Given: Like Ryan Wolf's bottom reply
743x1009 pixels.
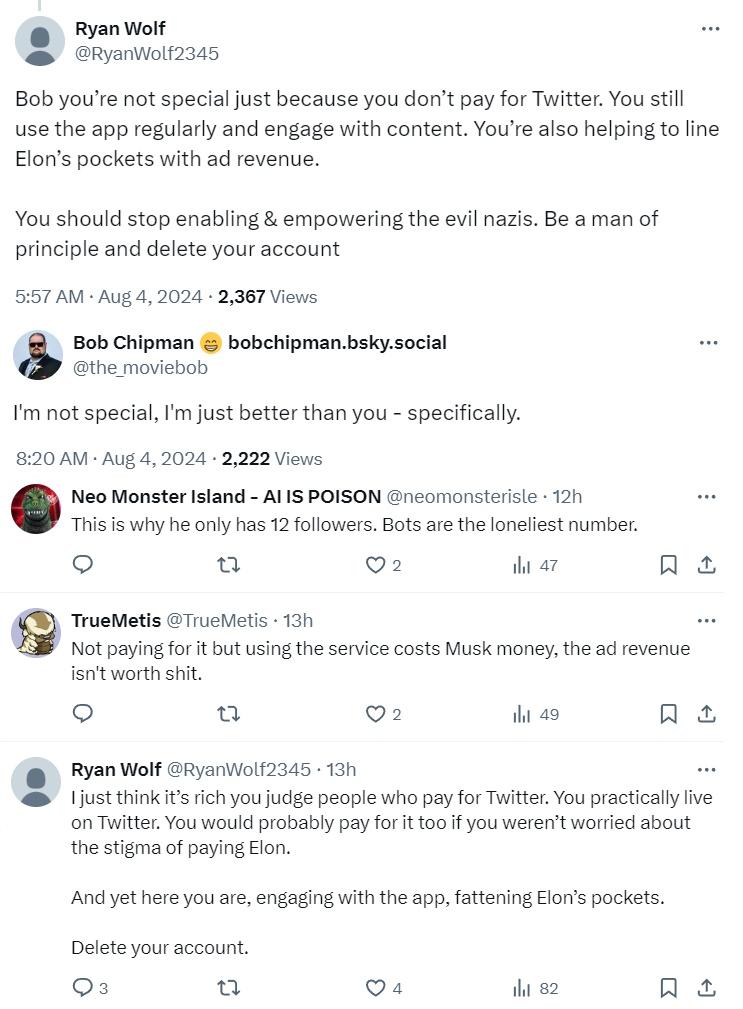Looking at the screenshot, I should point(376,988).
